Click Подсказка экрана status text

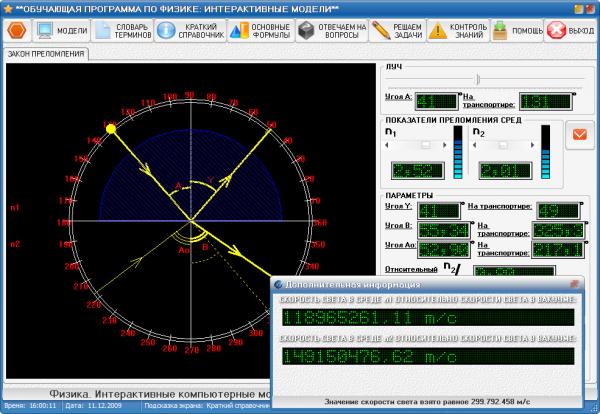coord(207,405)
